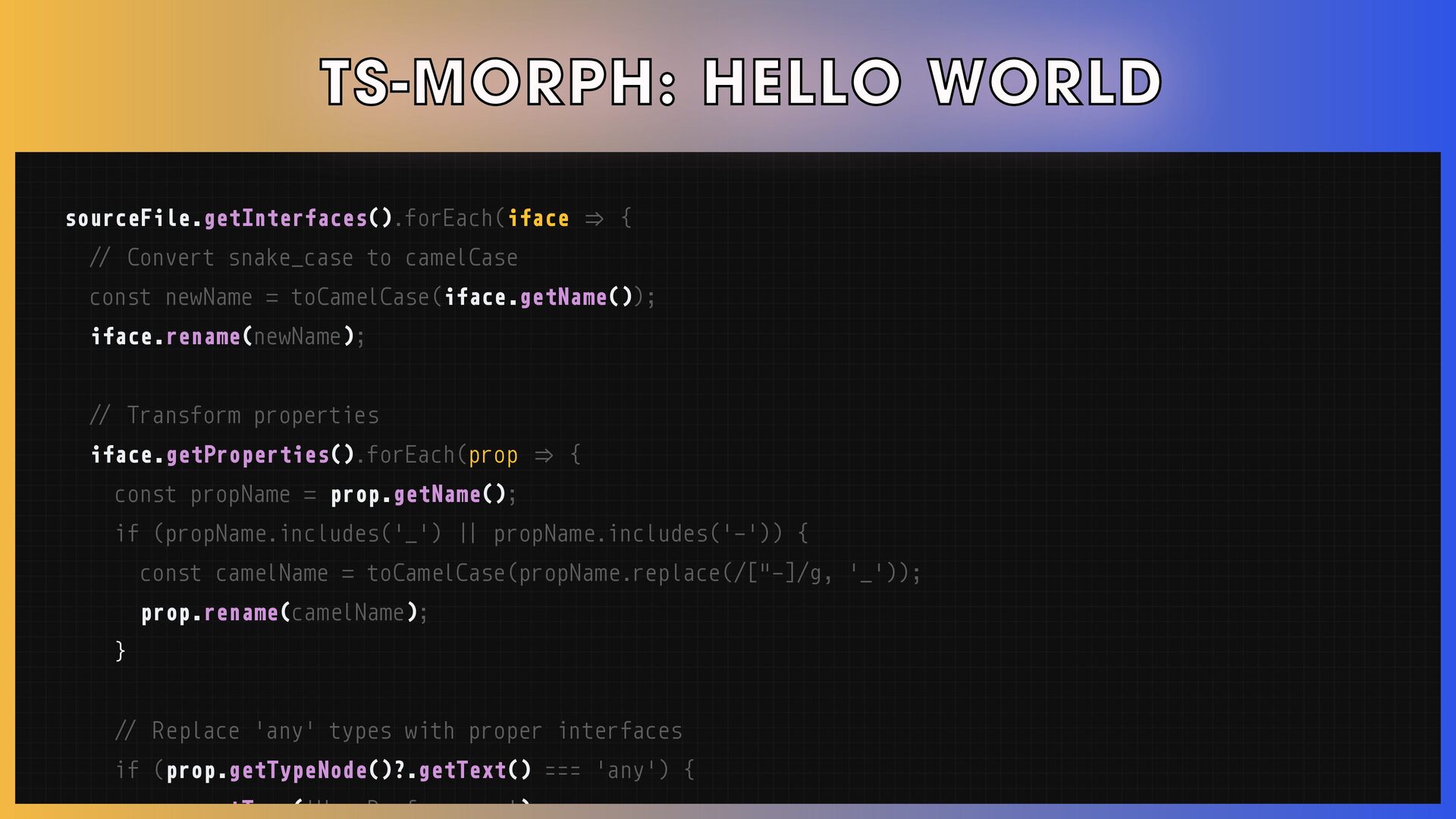Click prop.getTypeNode()?.getText() expression
Viewport: 1456px width, 819px height.
[349, 770]
